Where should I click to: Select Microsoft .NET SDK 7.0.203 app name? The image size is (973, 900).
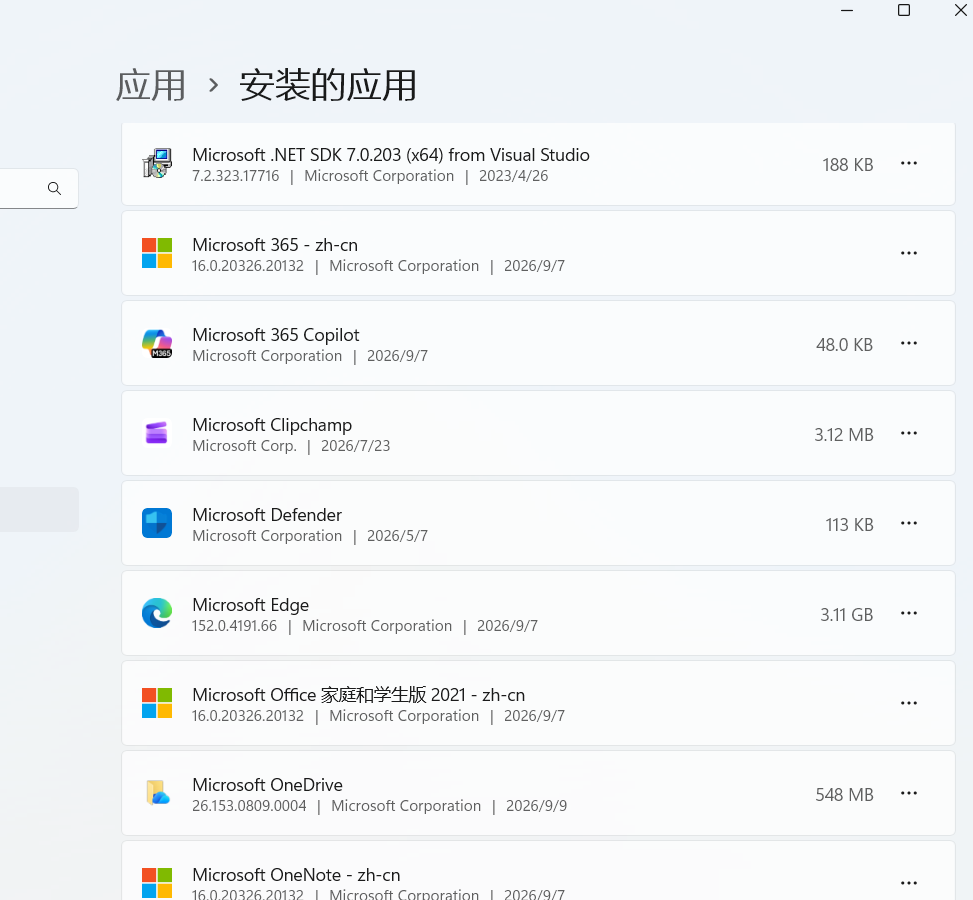[x=391, y=155]
